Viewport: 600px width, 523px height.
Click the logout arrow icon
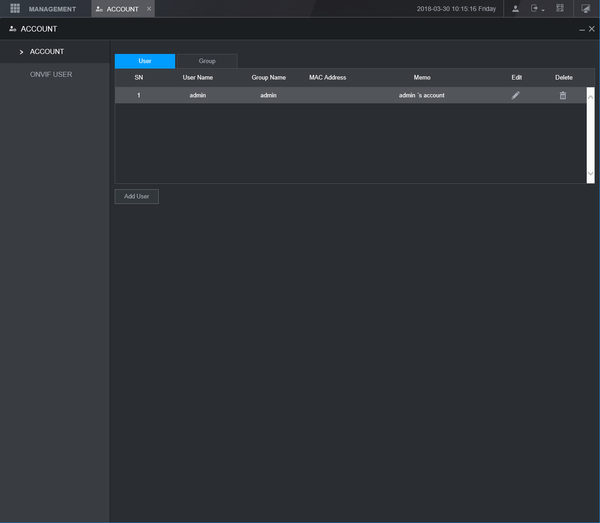pyautogui.click(x=534, y=8)
